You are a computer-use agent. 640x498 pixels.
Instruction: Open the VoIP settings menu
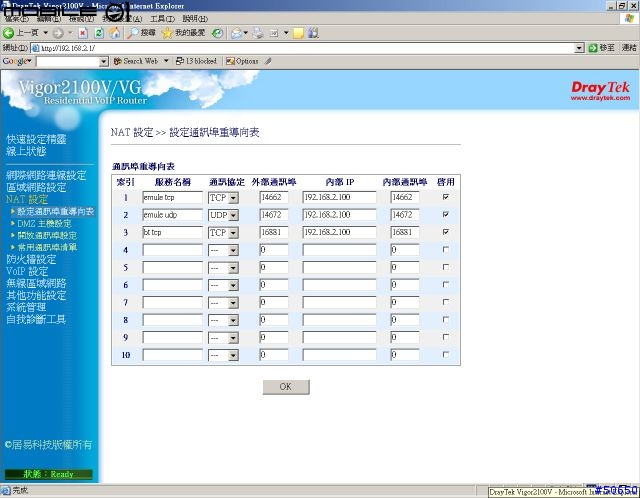coord(27,271)
